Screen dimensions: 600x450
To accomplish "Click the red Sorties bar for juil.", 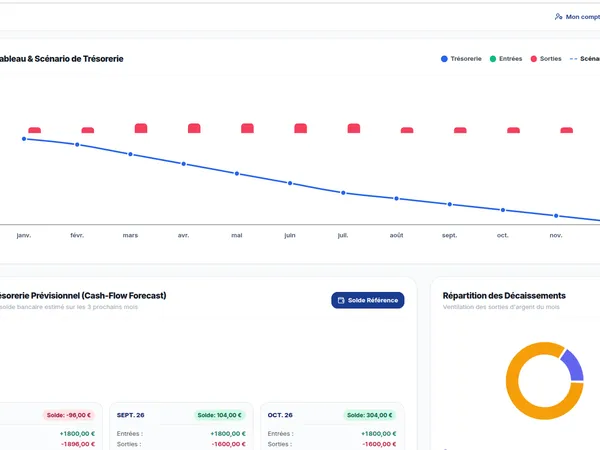I will tap(354, 128).
